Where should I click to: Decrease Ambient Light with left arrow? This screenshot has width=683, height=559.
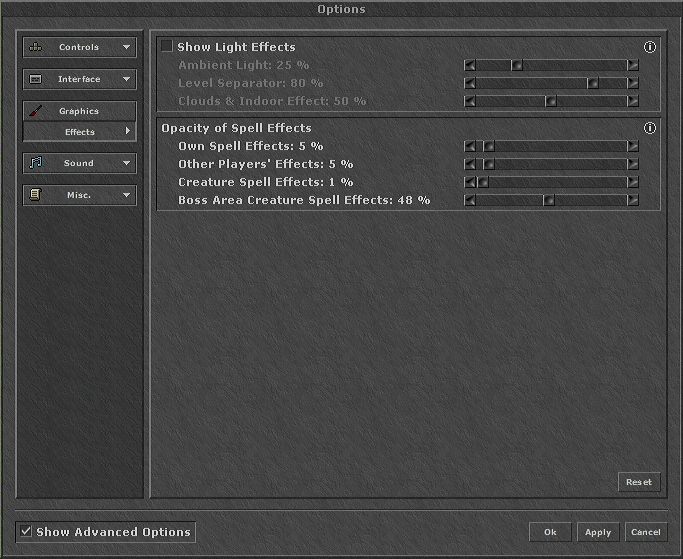[x=470, y=65]
